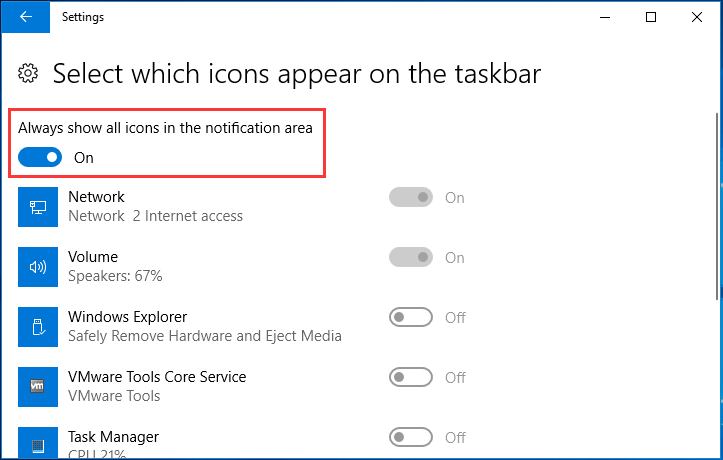The image size is (723, 460).
Task: Click the Volume speaker icon tile
Action: click(x=38, y=267)
